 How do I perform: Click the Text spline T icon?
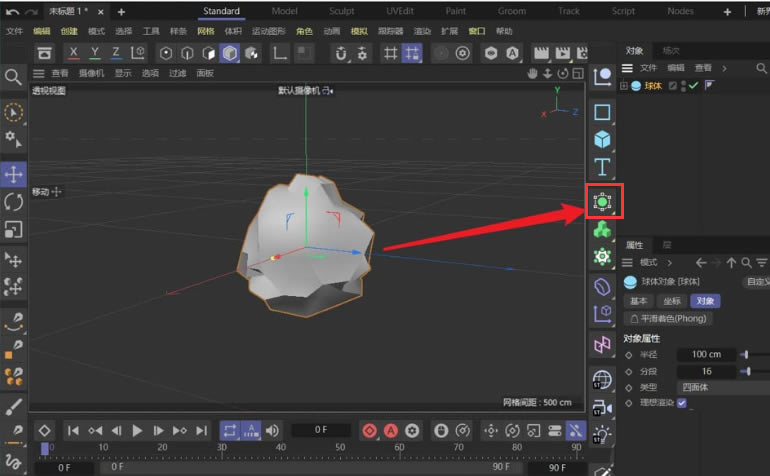(602, 167)
